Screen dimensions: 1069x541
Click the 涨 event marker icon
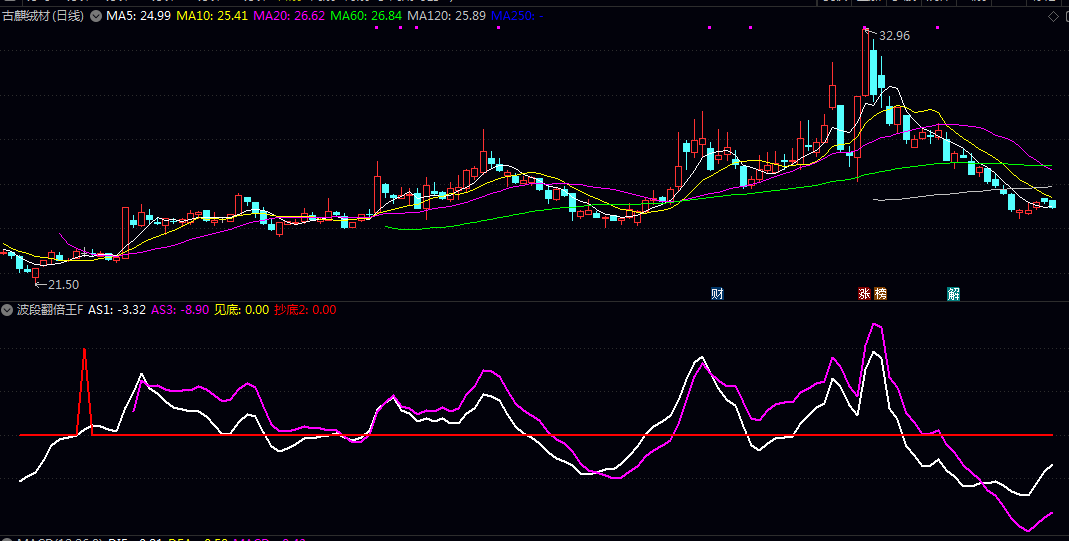(x=864, y=293)
